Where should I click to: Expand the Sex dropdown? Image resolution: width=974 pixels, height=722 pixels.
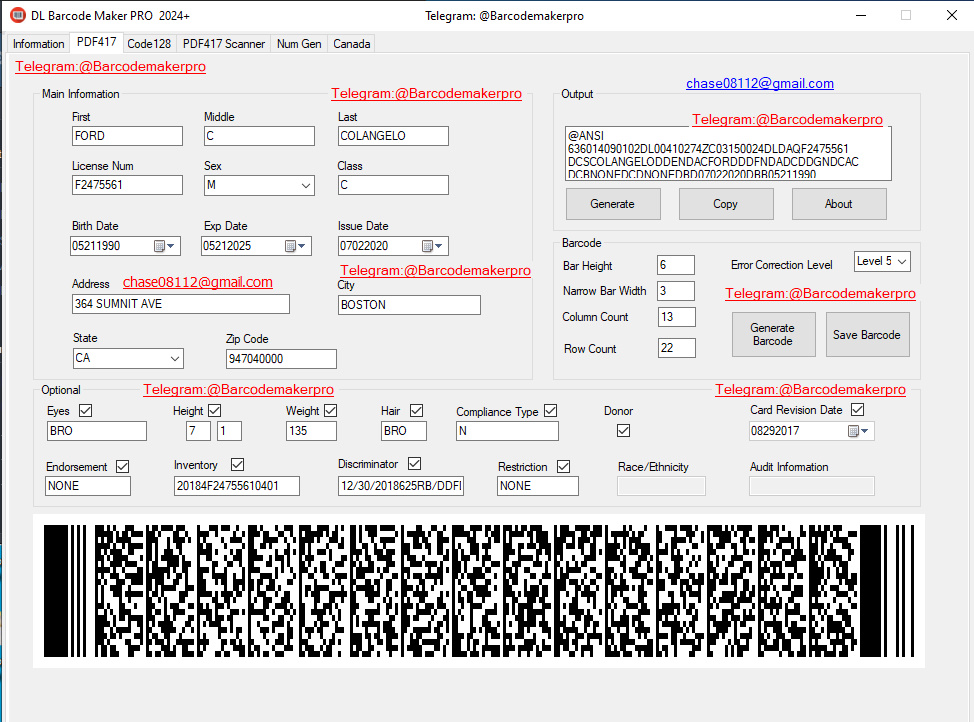259,185
